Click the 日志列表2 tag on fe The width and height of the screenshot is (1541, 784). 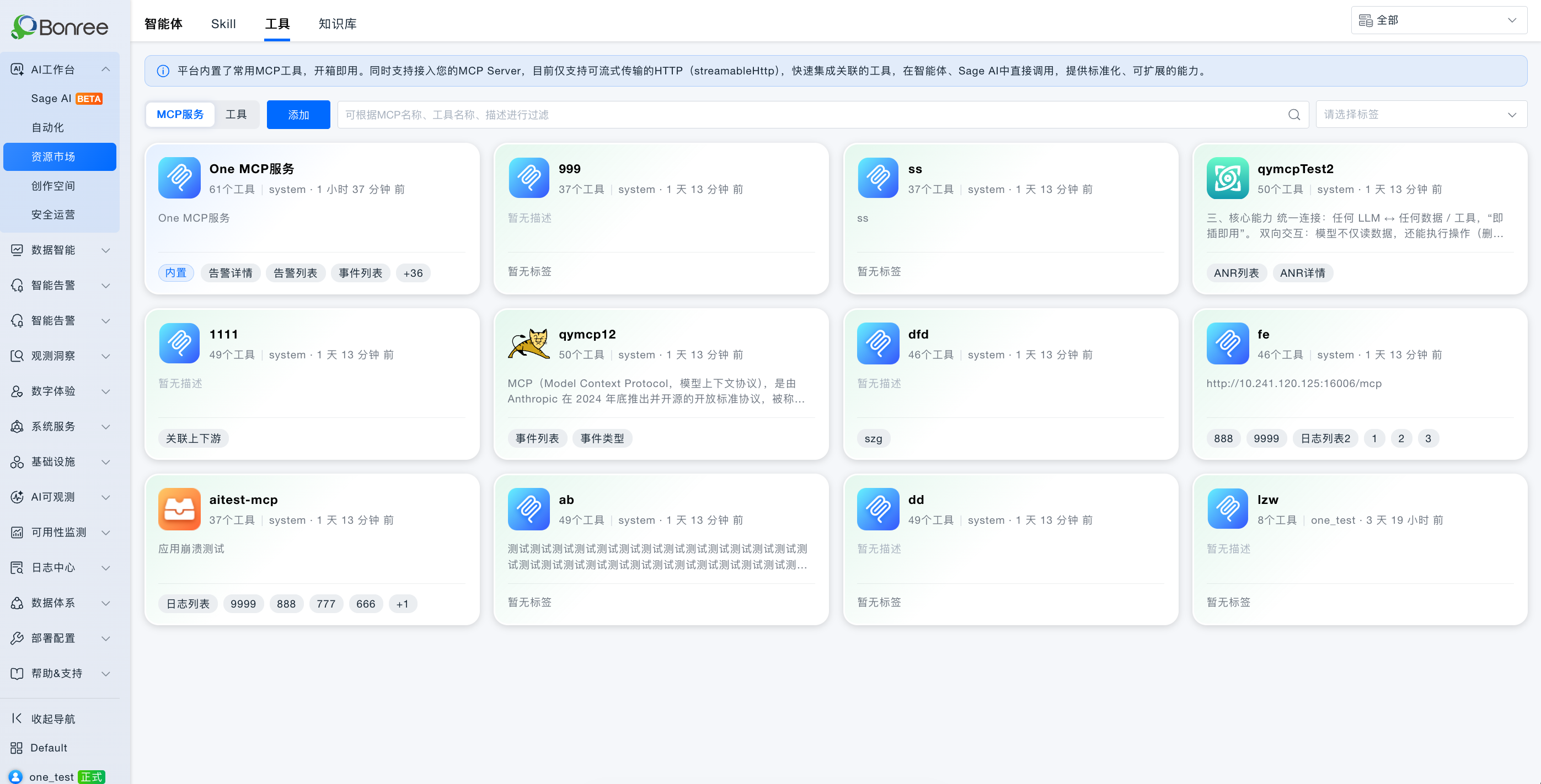click(1326, 439)
